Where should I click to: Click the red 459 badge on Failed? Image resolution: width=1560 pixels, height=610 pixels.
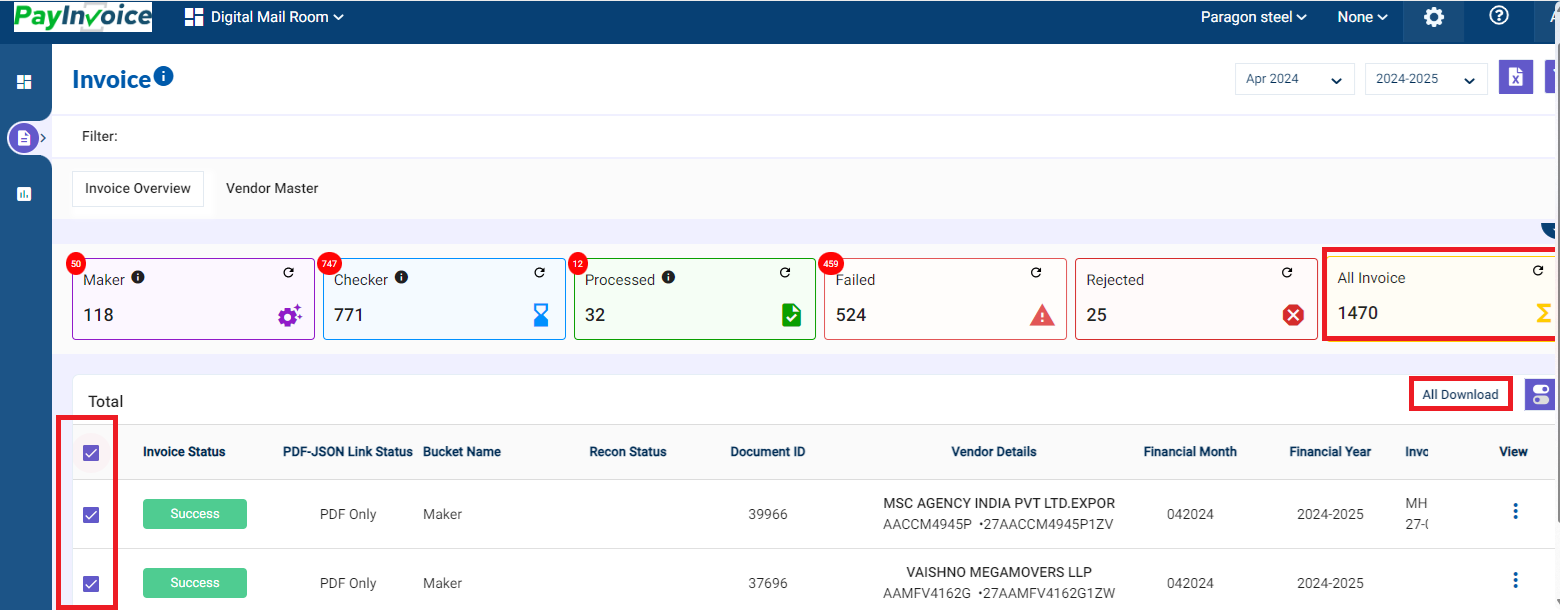click(x=829, y=264)
